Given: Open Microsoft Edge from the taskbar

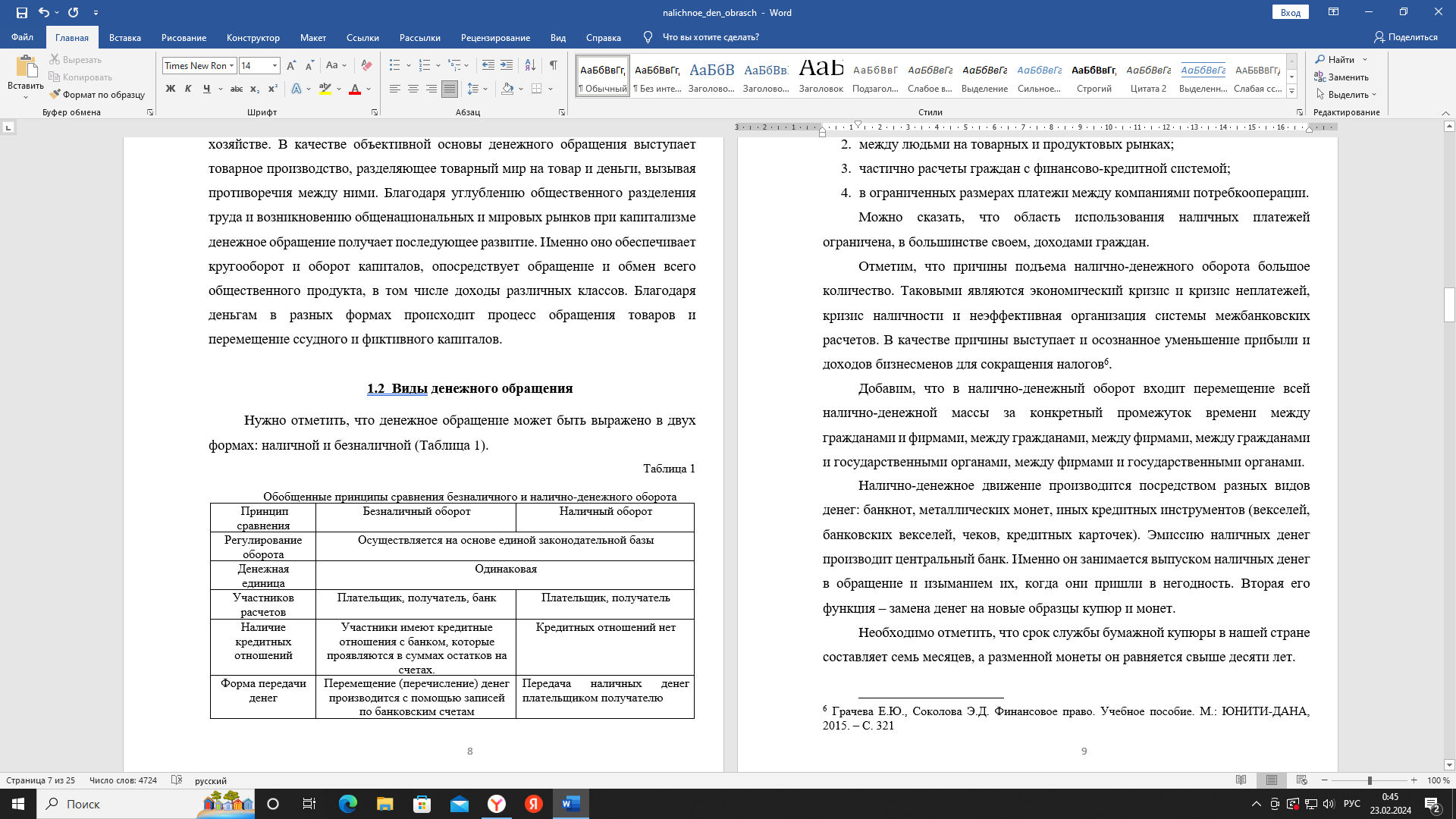Looking at the screenshot, I should coord(348,804).
